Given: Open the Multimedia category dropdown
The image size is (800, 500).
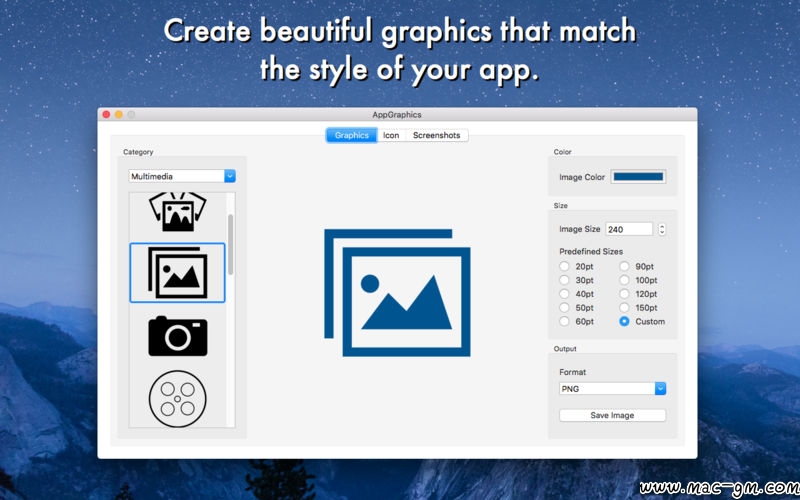Looking at the screenshot, I should 182,176.
